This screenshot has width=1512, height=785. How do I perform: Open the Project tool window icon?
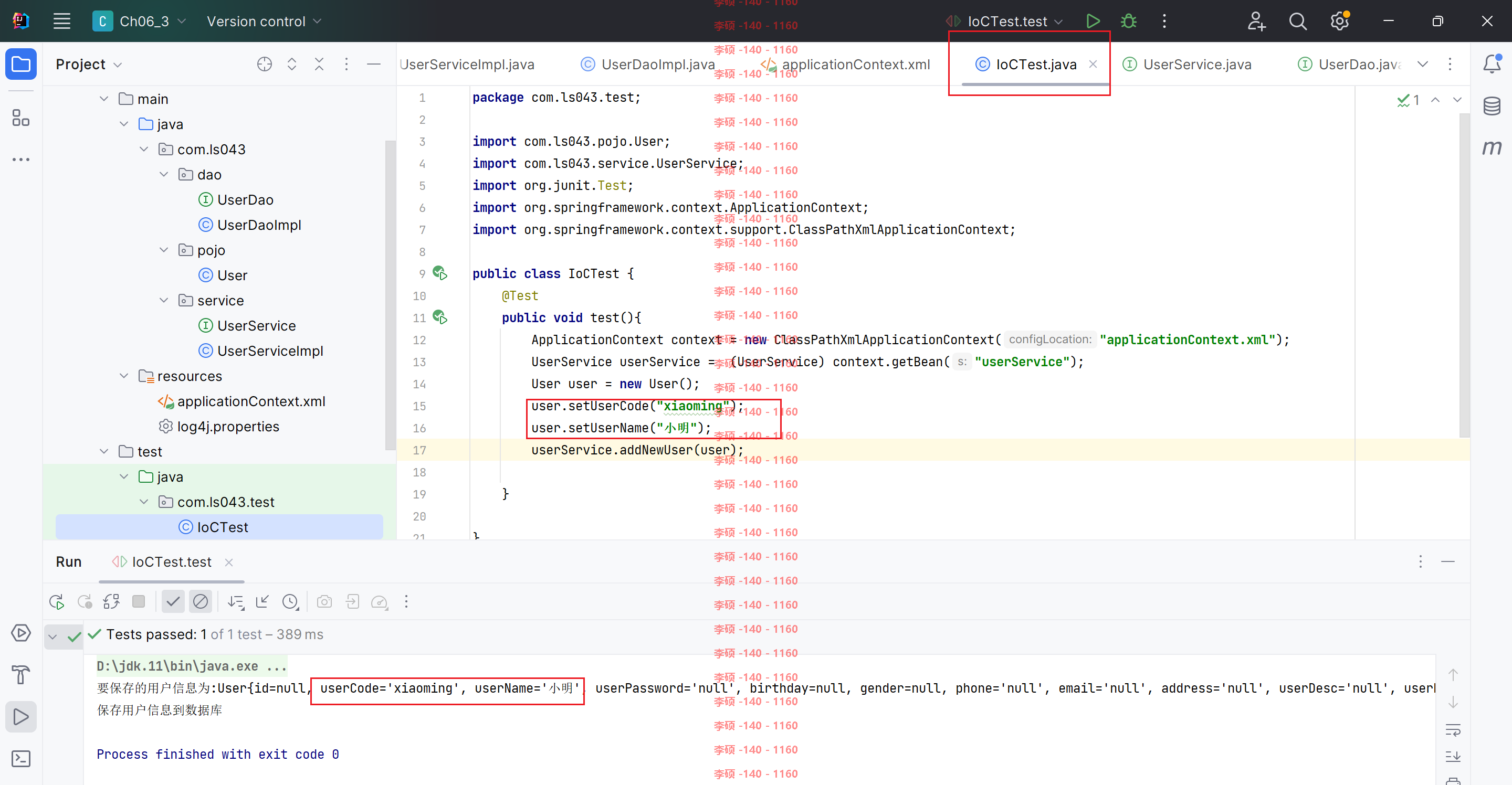(x=21, y=64)
